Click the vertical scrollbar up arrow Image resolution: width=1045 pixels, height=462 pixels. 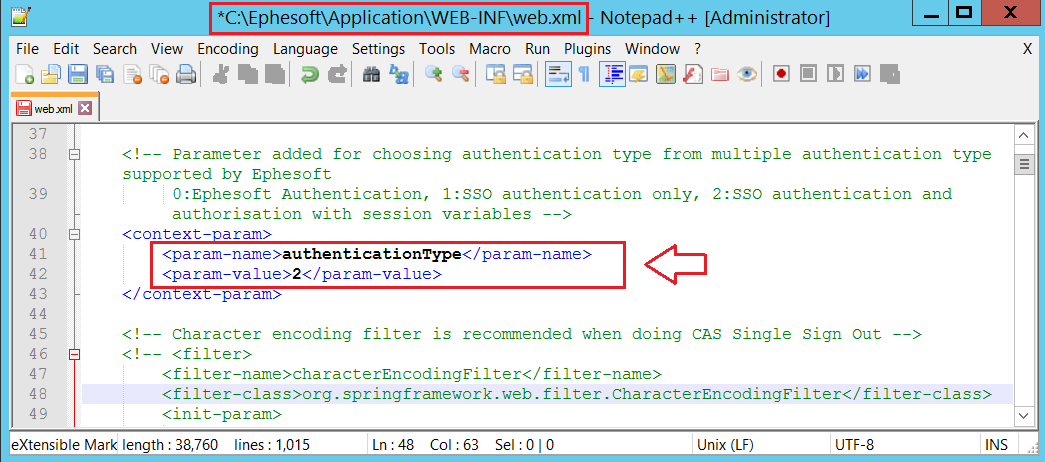coord(1023,136)
